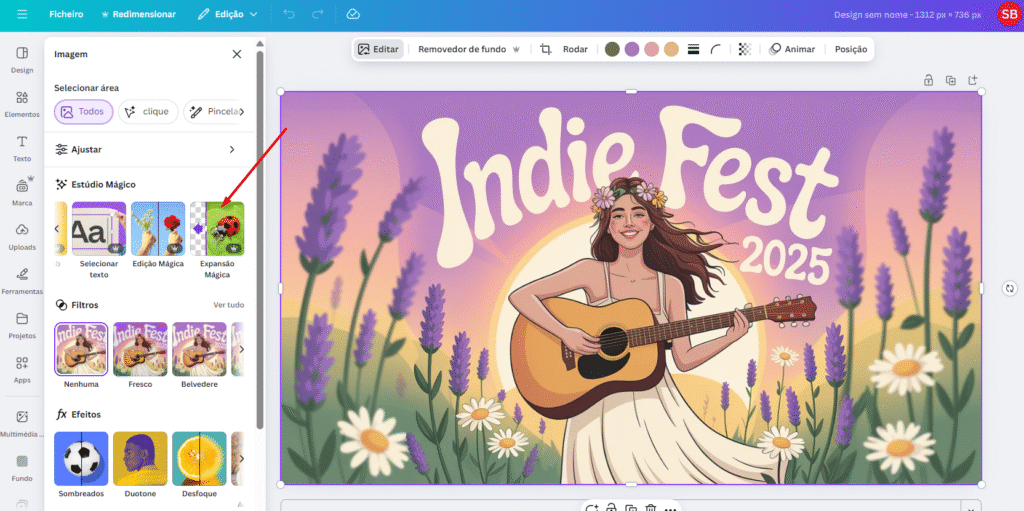The image size is (1024, 511).
Task: Apply the Desfoque effect
Action: tap(199, 465)
